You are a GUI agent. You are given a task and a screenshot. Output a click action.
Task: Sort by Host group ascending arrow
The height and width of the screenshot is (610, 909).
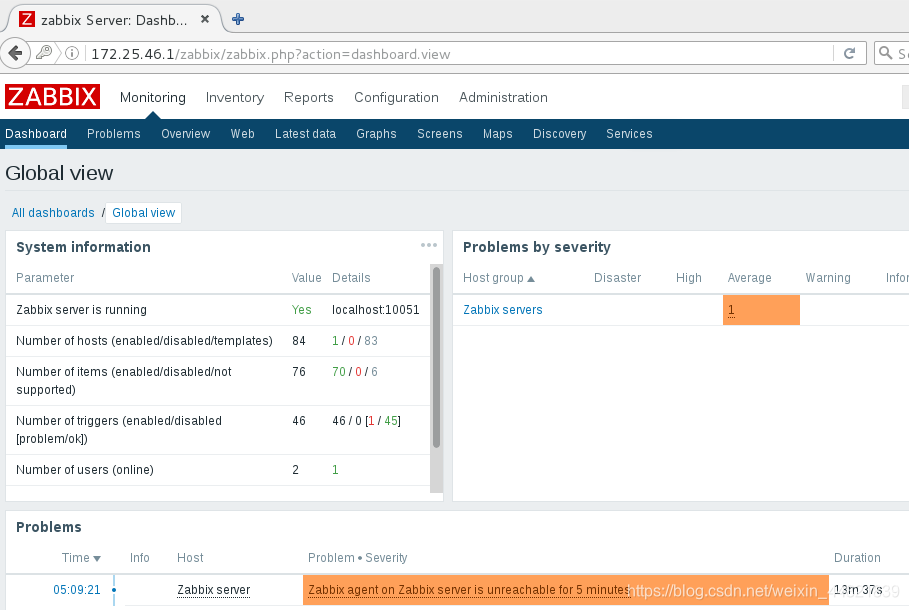click(530, 279)
